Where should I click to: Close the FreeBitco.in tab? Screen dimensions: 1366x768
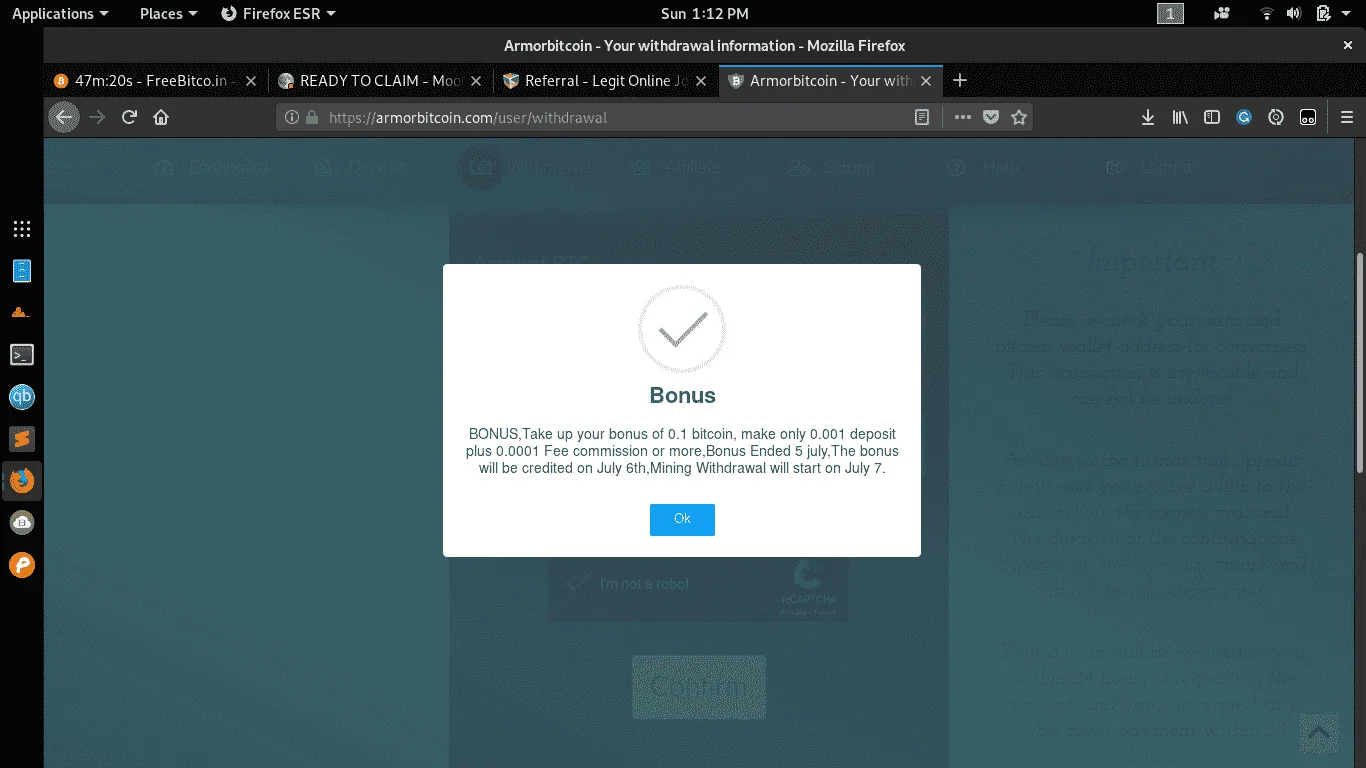pyautogui.click(x=250, y=81)
